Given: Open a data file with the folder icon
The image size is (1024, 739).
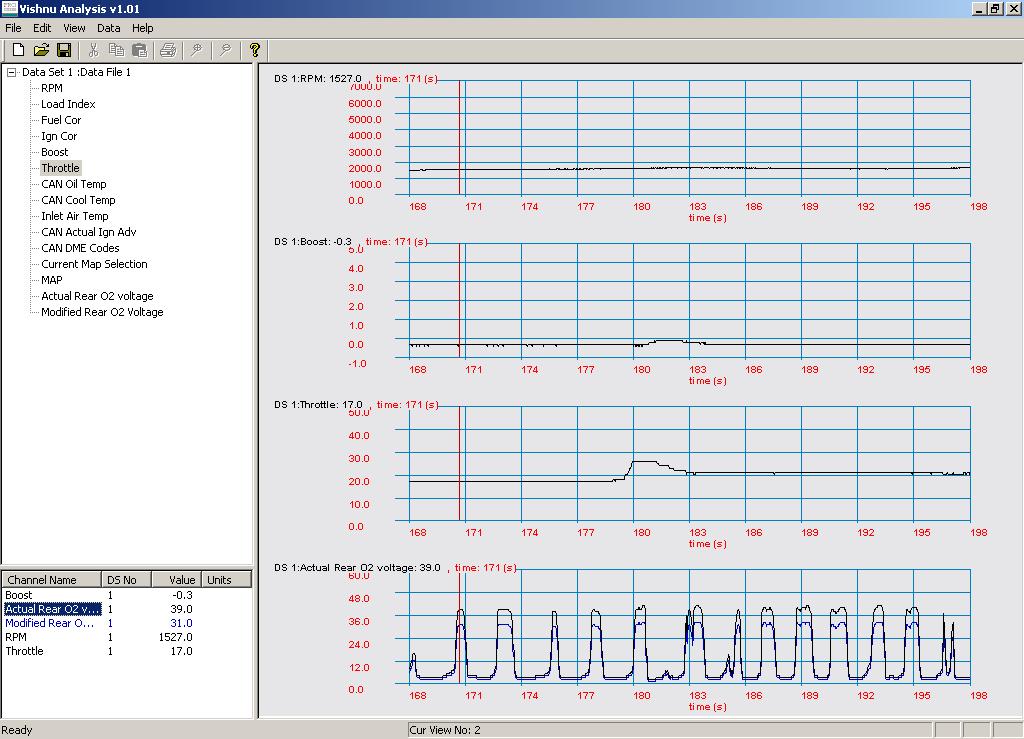Looking at the screenshot, I should click(x=41, y=50).
